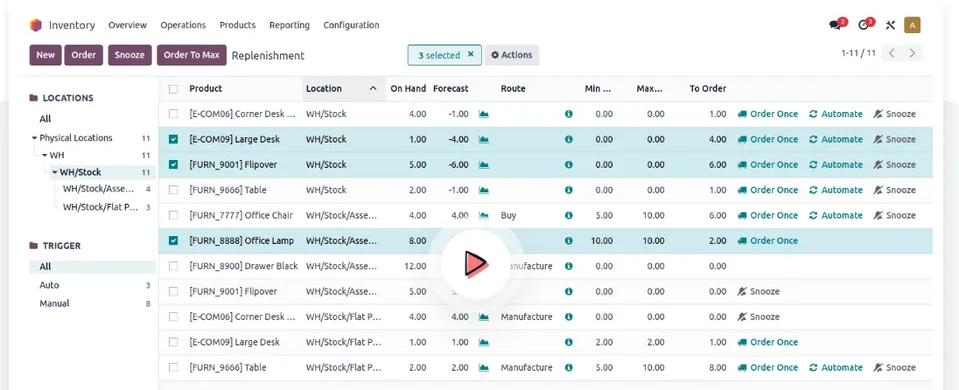Clear selection with the X on 3 selected

coord(470,54)
